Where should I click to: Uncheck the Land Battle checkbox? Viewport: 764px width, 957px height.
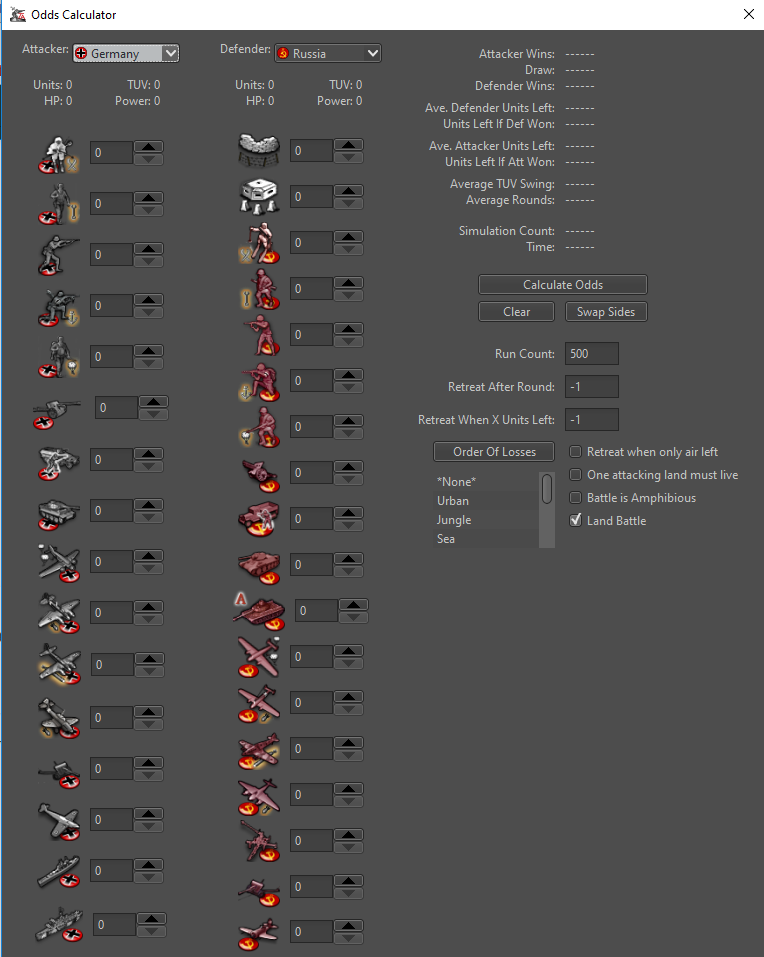tap(575, 520)
